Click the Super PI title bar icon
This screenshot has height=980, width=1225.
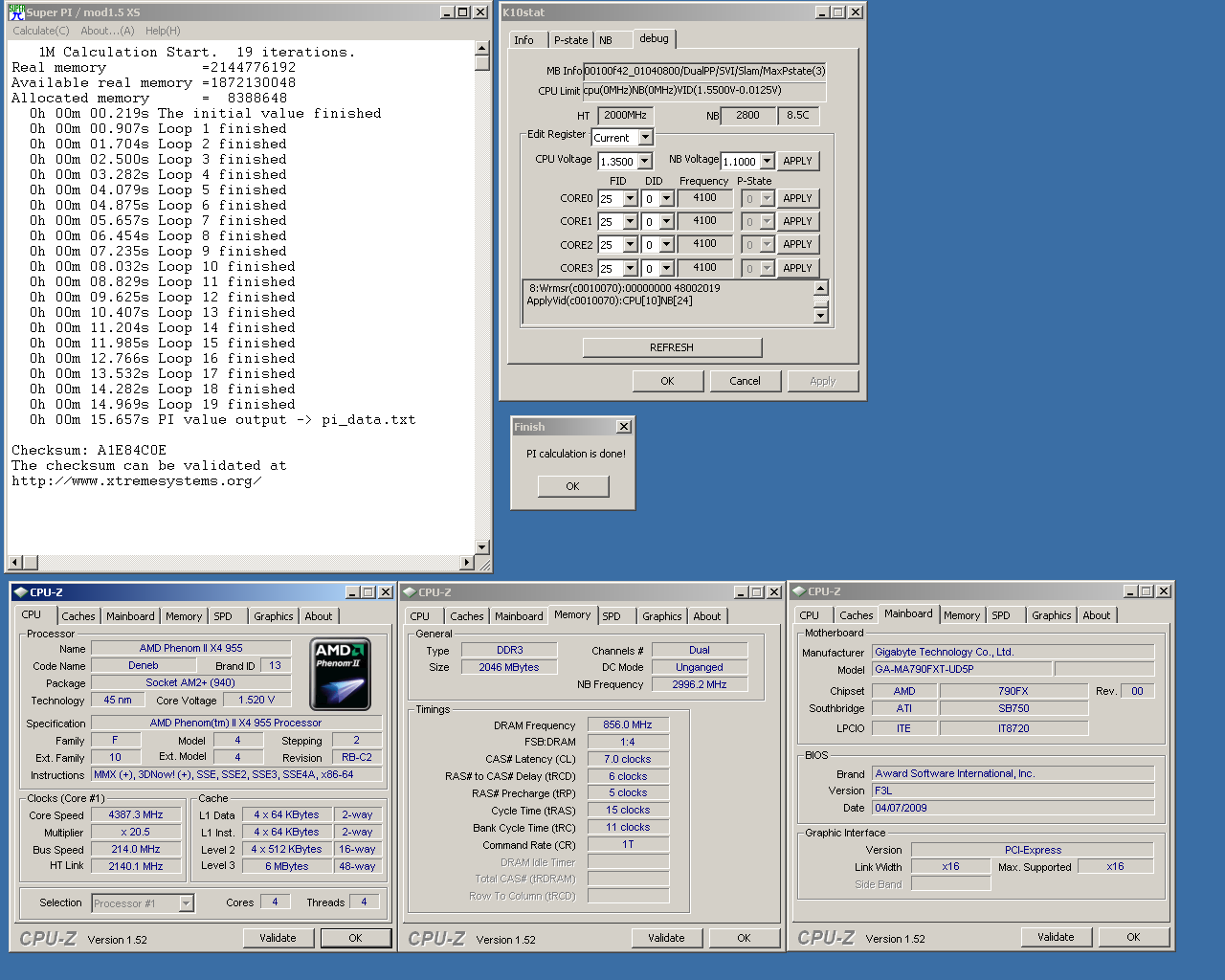tap(16, 12)
